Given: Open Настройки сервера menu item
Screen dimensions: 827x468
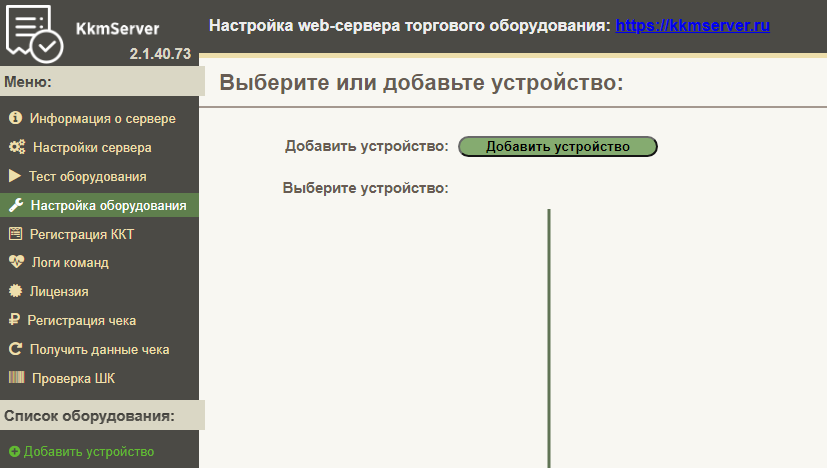Looking at the screenshot, I should (99, 147).
